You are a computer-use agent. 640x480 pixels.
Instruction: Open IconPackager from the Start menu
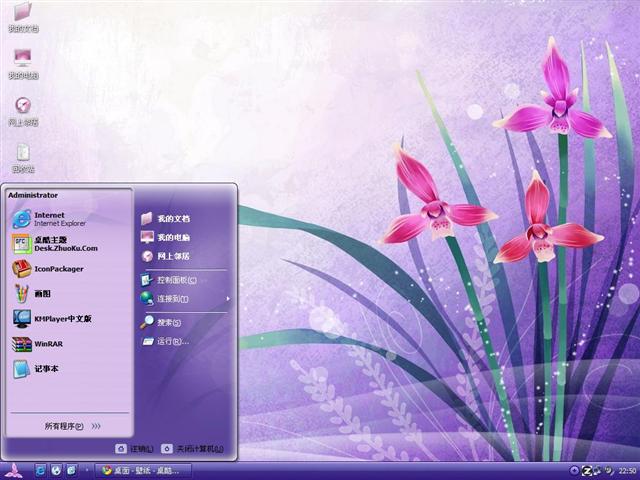[x=69, y=269]
